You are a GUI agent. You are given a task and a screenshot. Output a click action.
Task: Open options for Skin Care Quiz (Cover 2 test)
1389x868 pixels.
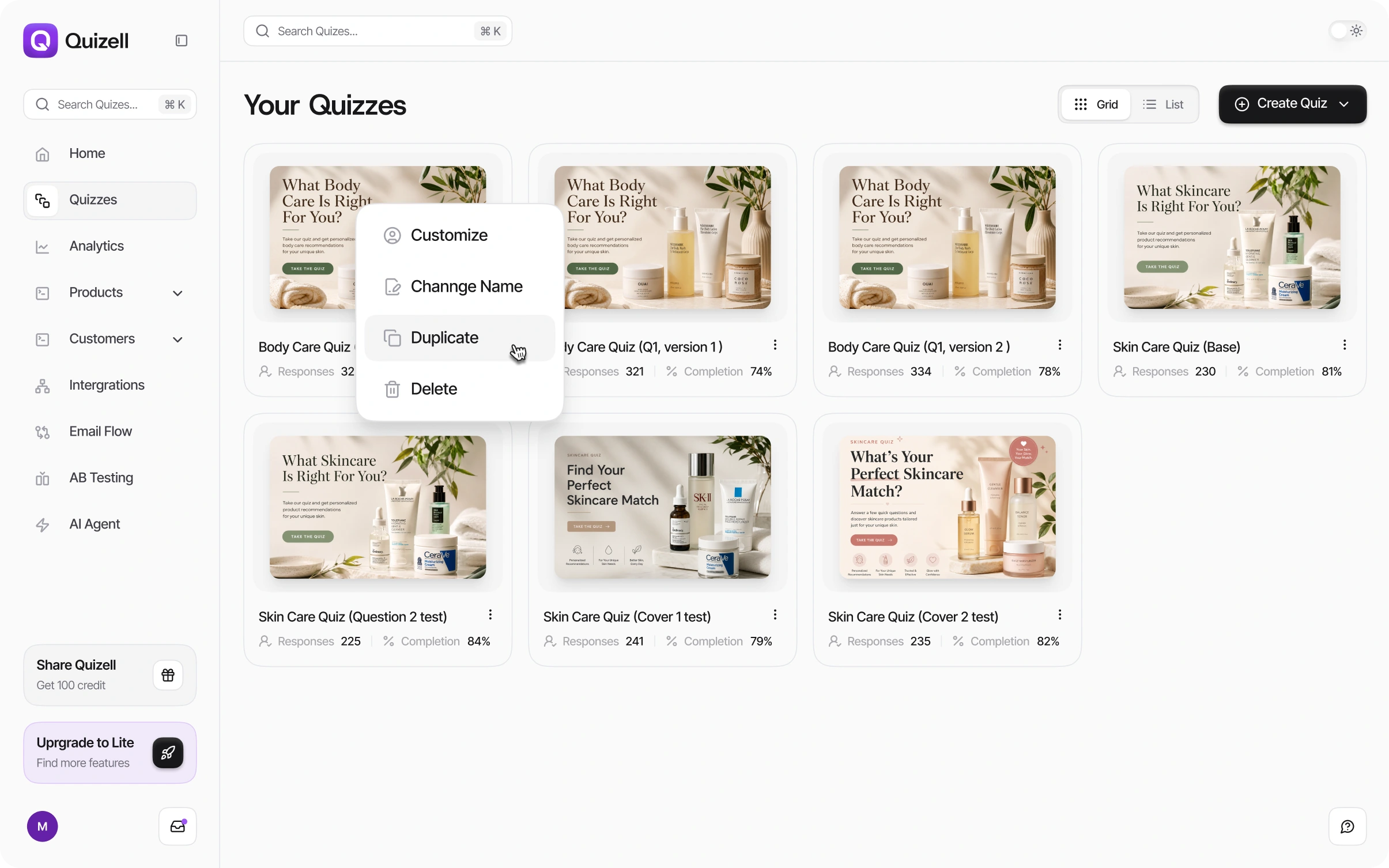pyautogui.click(x=1060, y=614)
